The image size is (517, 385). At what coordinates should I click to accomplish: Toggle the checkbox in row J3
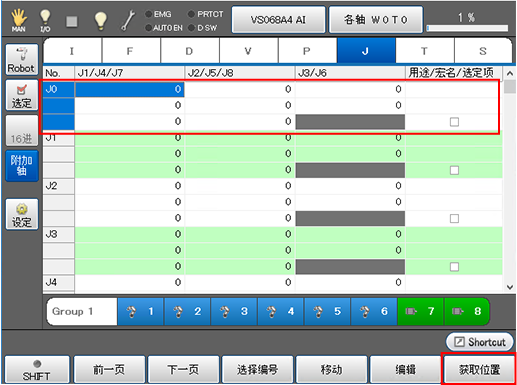[454, 267]
